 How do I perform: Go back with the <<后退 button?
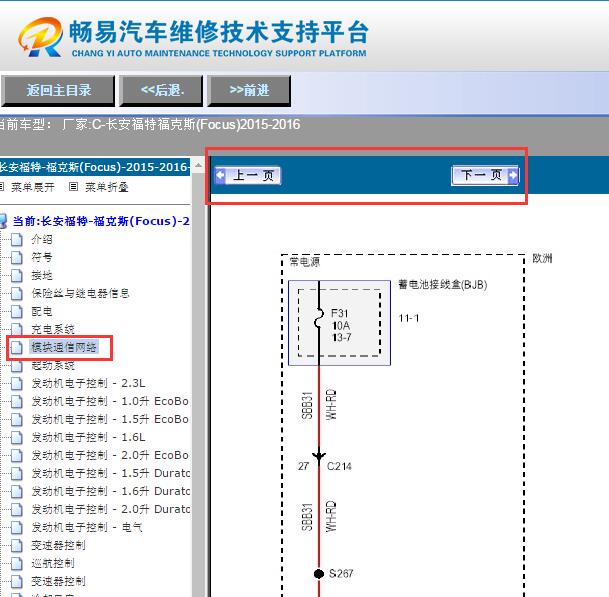162,91
